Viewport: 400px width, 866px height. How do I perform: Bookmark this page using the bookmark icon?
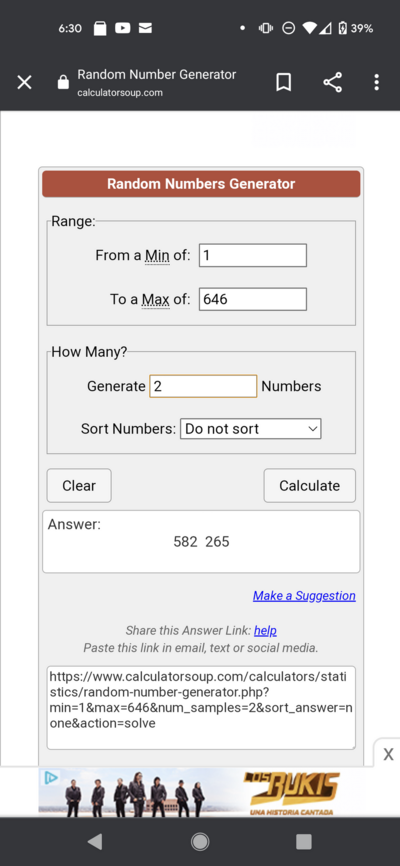283,83
